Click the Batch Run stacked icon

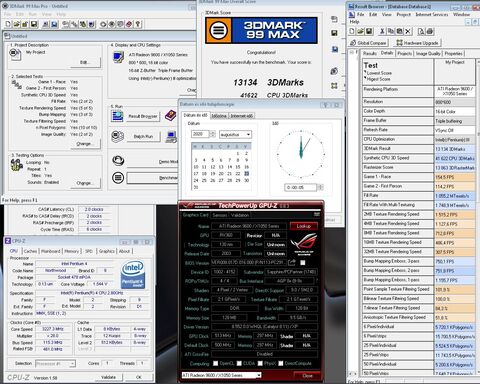pyautogui.click(x=117, y=136)
